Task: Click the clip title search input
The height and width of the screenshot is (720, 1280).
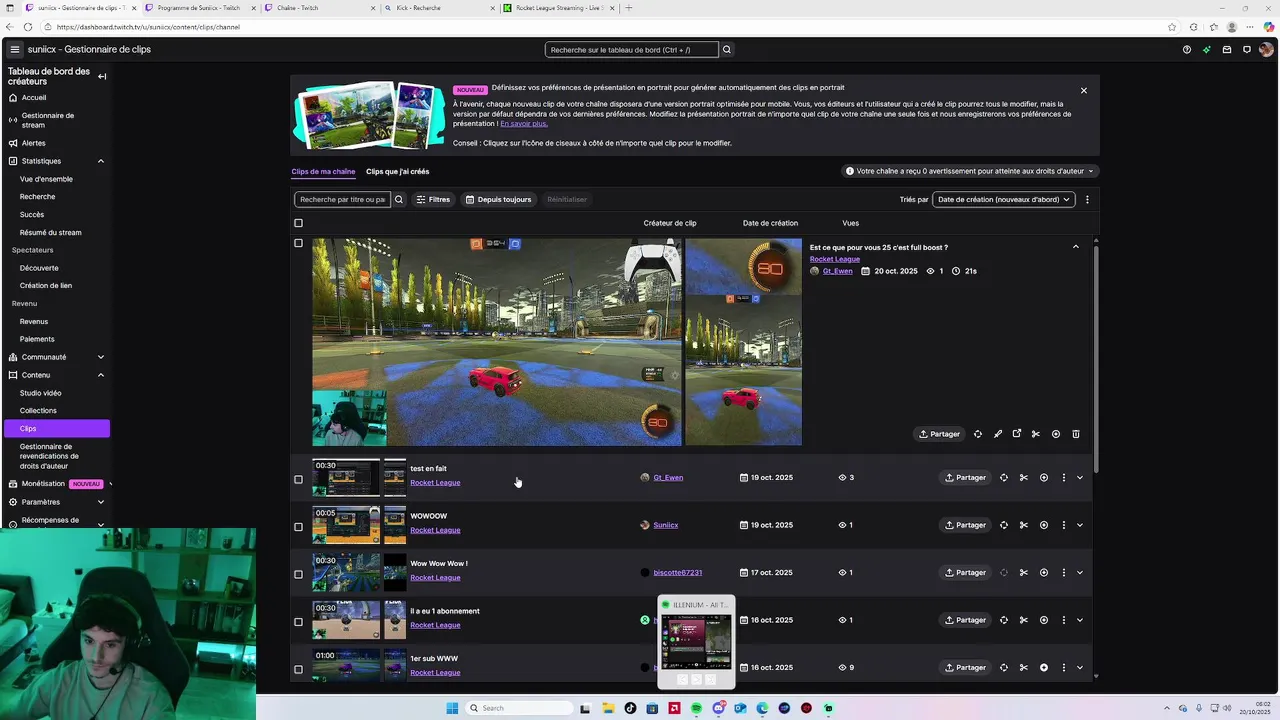Action: [342, 199]
